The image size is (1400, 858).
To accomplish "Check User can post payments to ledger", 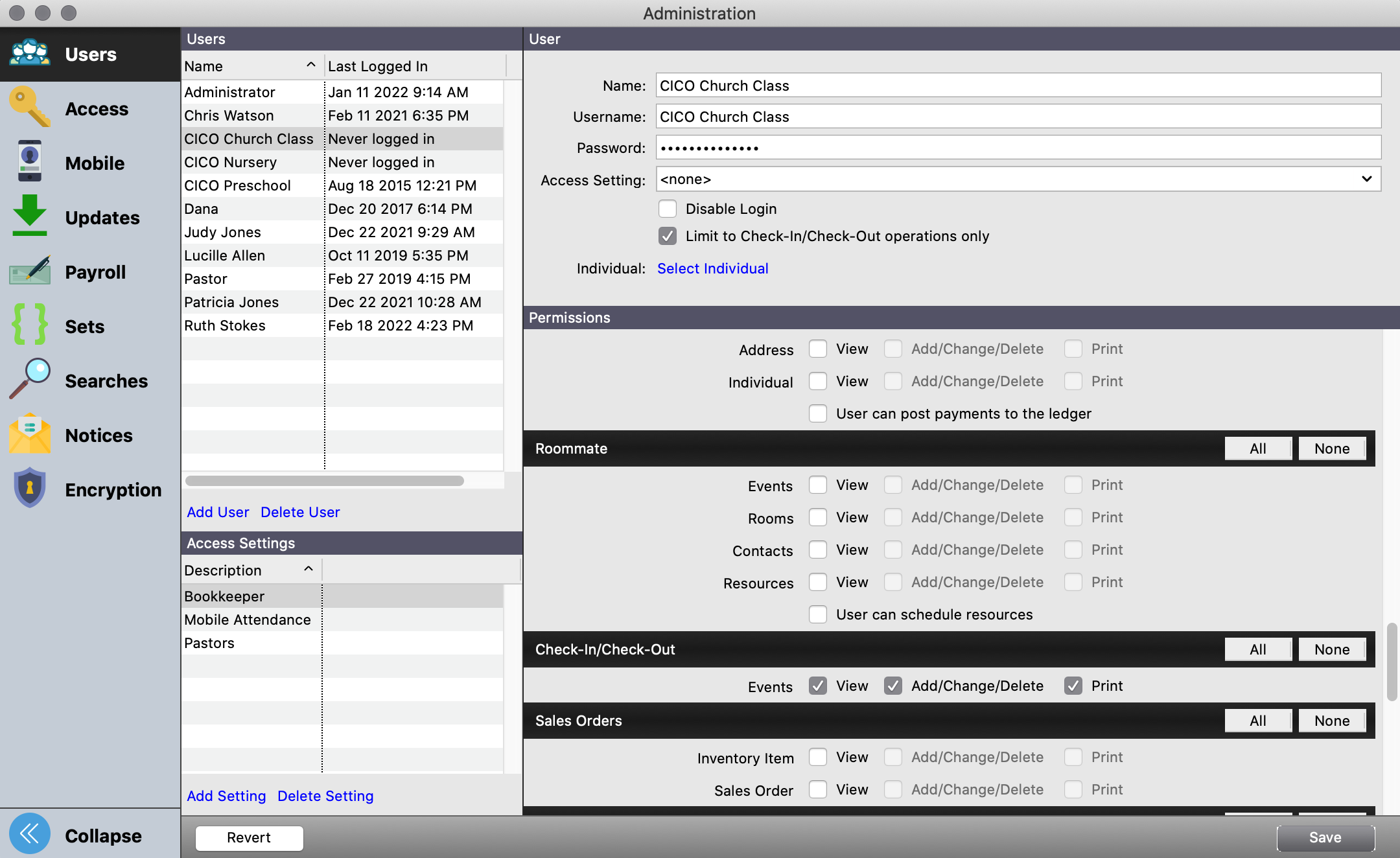I will coord(818,413).
